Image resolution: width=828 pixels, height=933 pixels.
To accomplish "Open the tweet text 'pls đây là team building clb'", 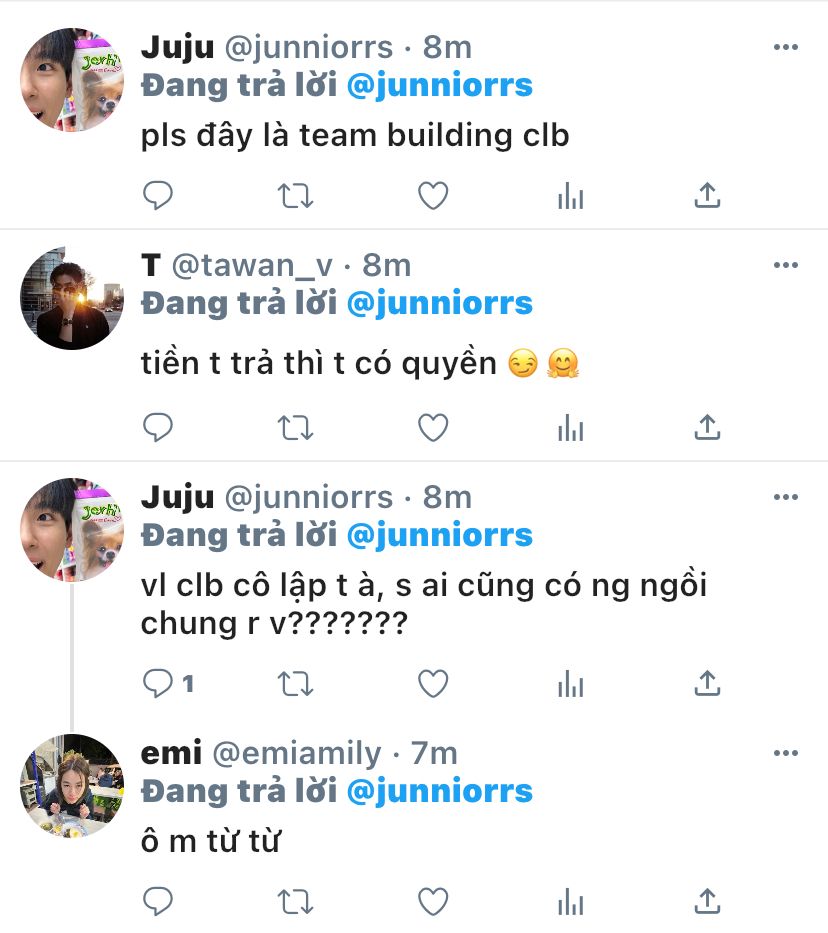I will point(355,136).
